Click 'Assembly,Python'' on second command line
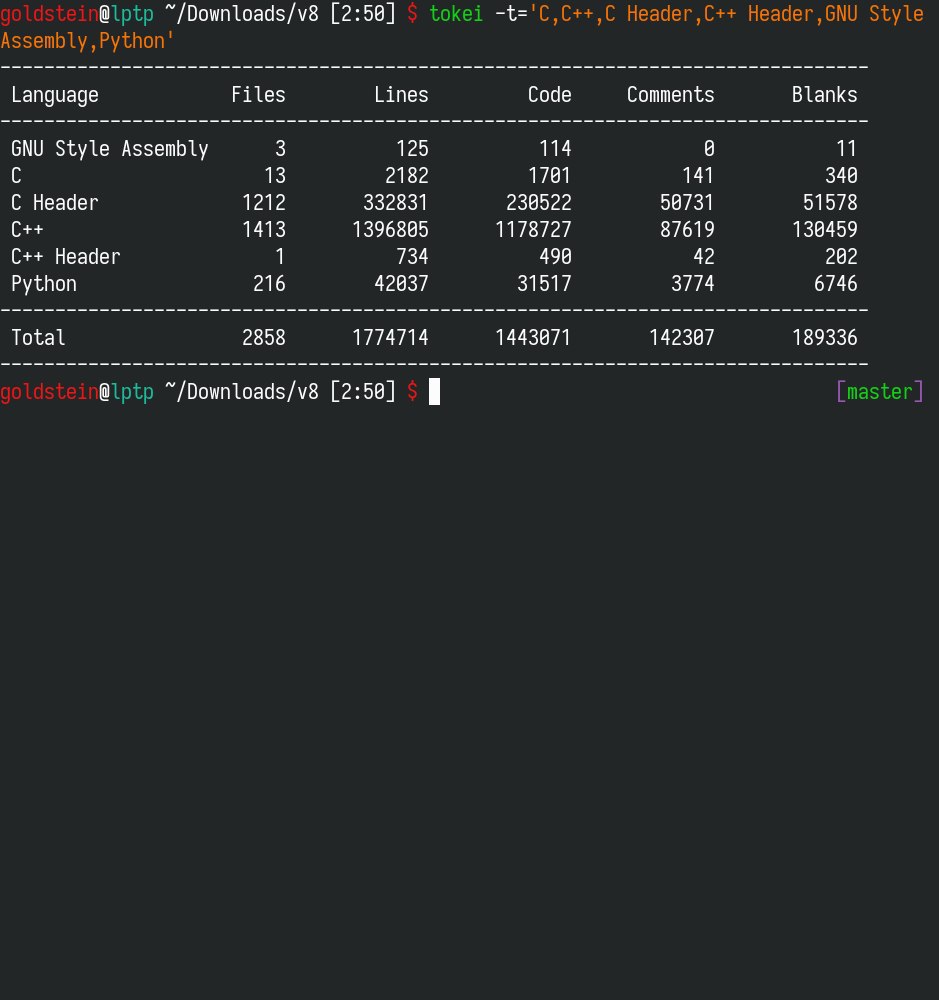This screenshot has width=939, height=1000. (x=87, y=41)
